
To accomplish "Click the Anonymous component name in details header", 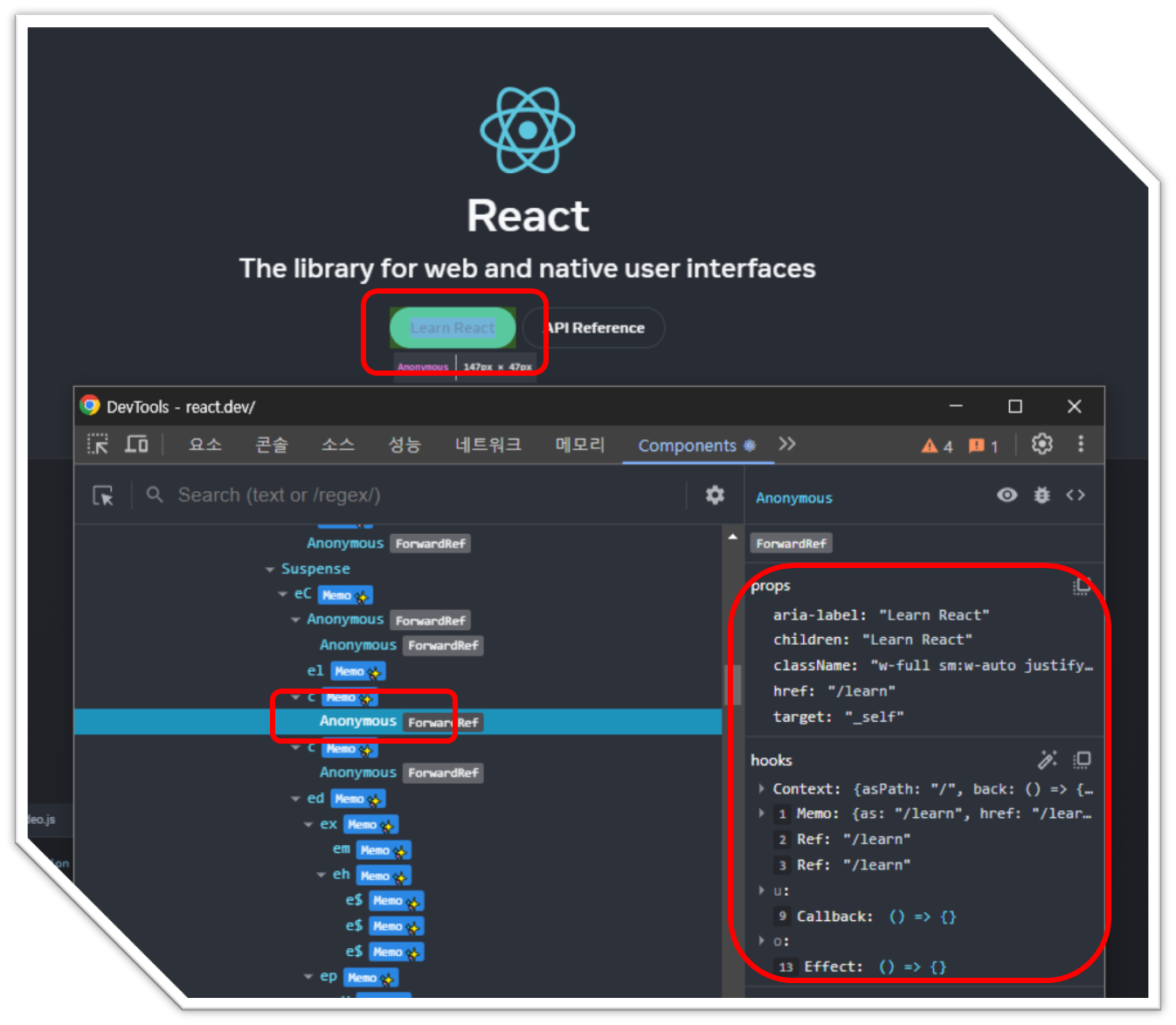I will pyautogui.click(x=794, y=498).
